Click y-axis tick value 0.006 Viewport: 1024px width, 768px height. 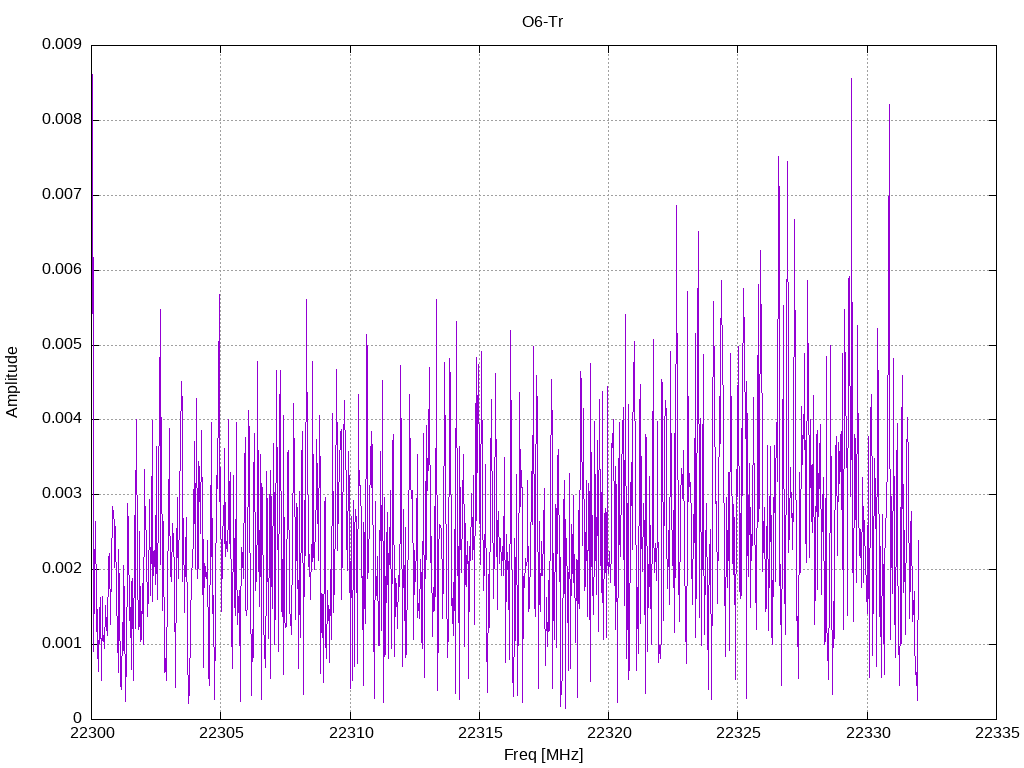(62, 269)
